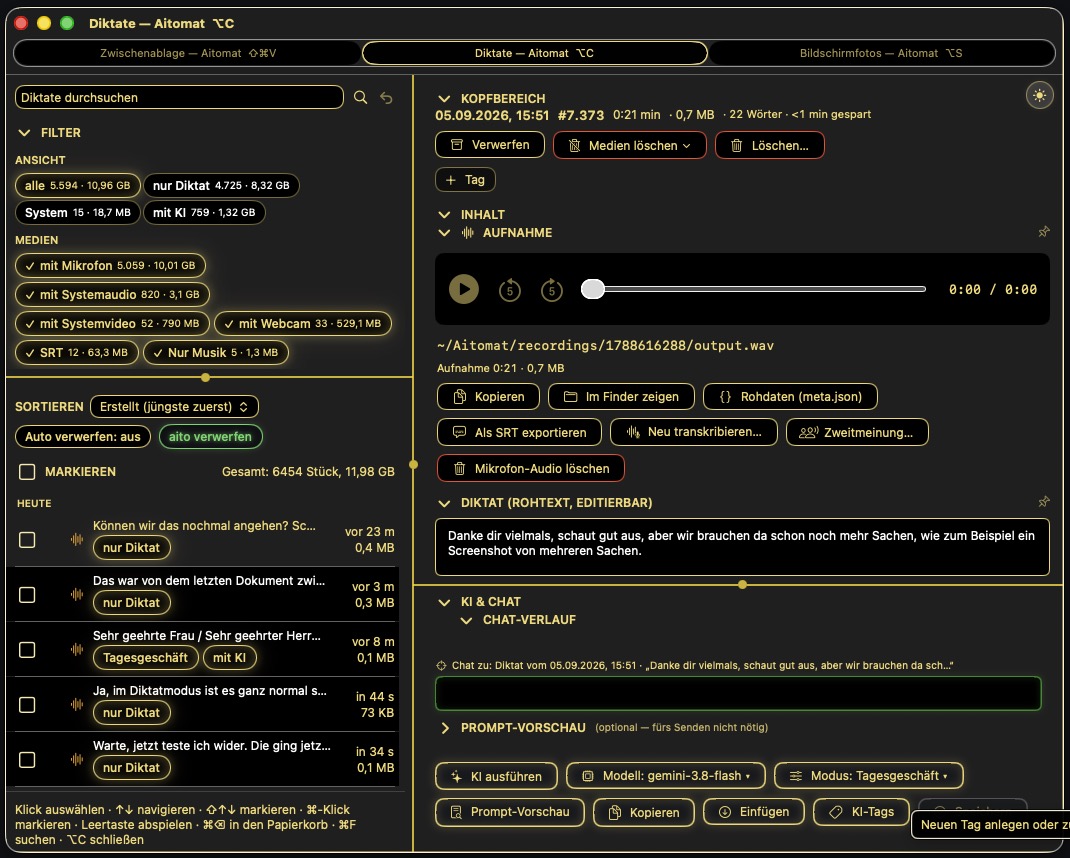This screenshot has width=1070, height=858.
Task: Run KI ausführen
Action: click(x=496, y=776)
